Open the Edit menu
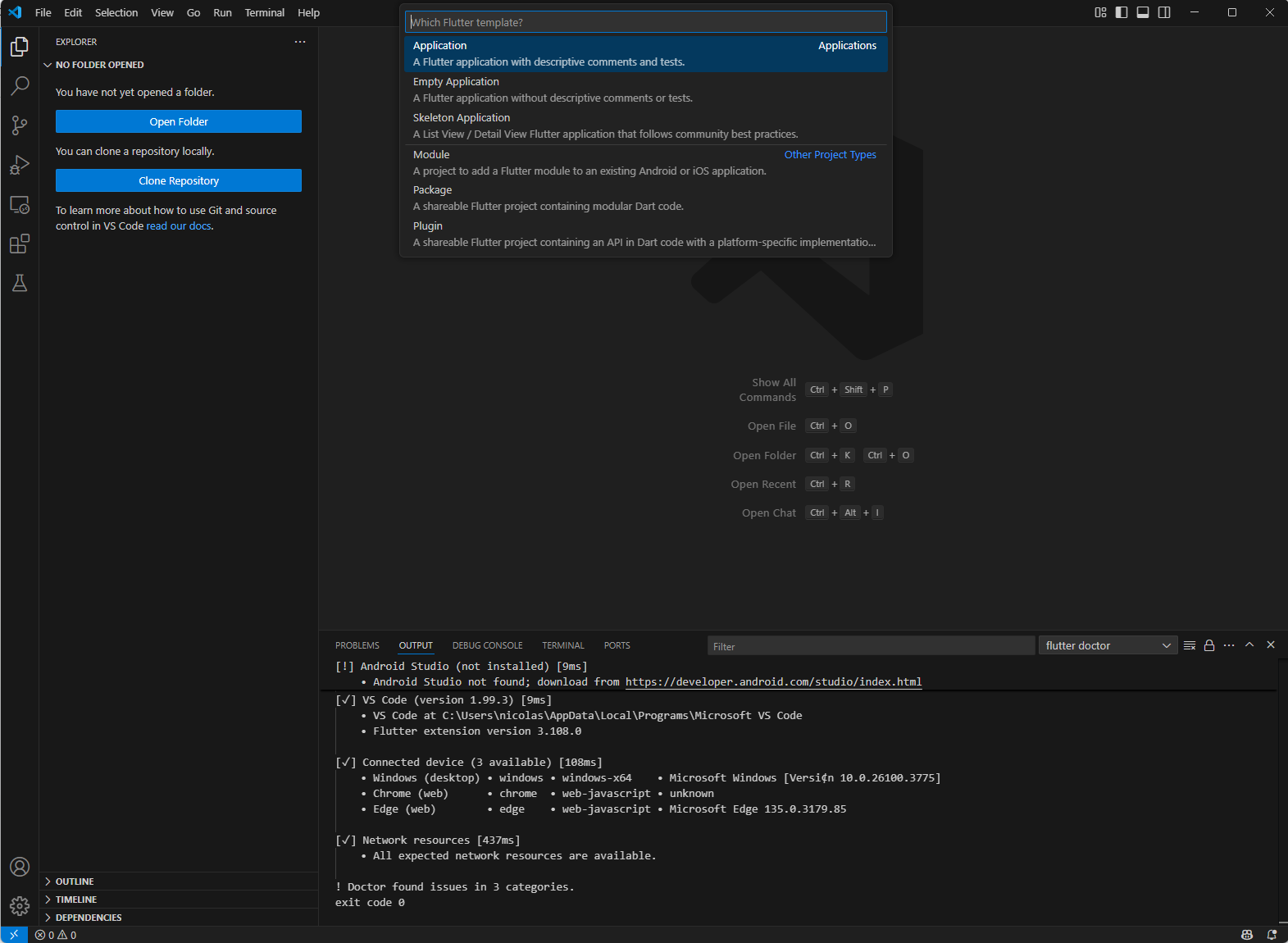The image size is (1288, 943). tap(73, 12)
